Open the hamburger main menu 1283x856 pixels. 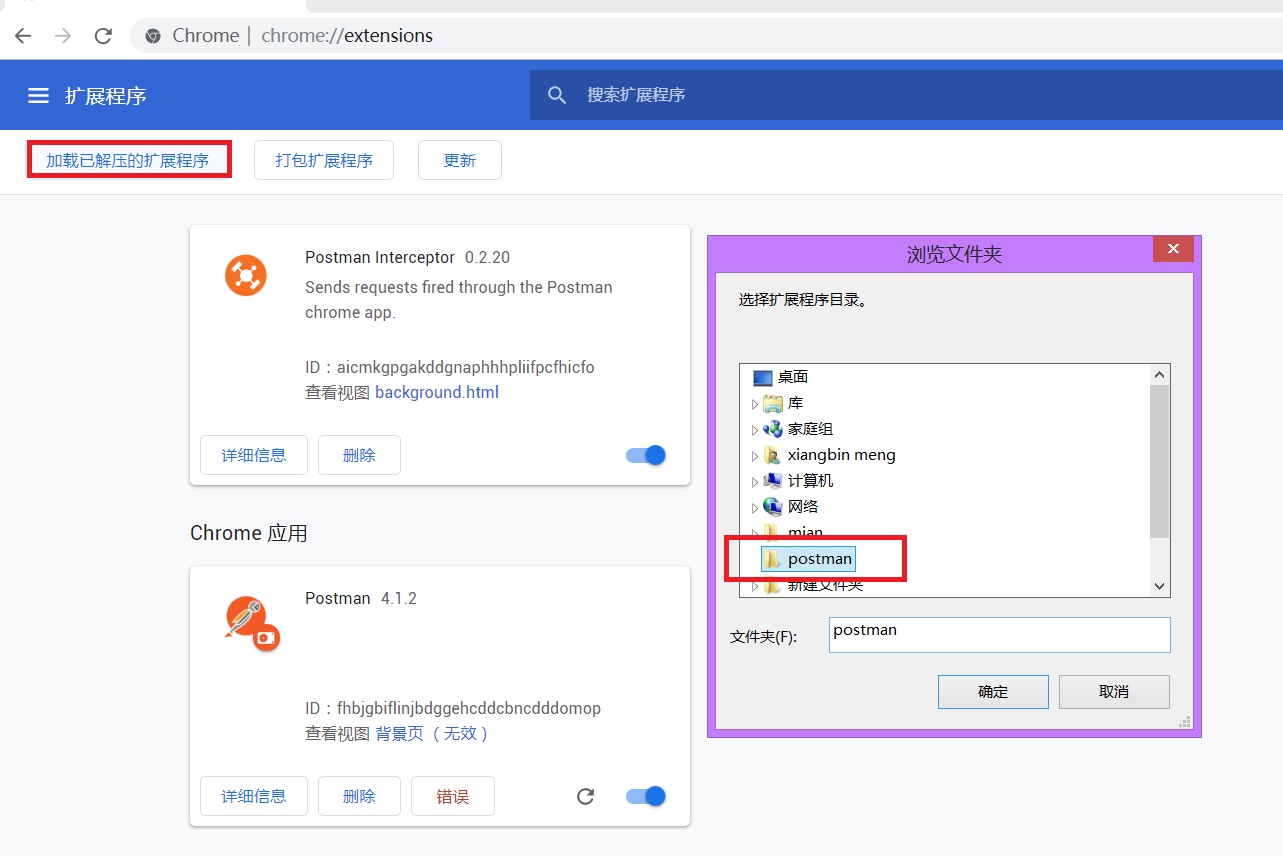coord(38,96)
